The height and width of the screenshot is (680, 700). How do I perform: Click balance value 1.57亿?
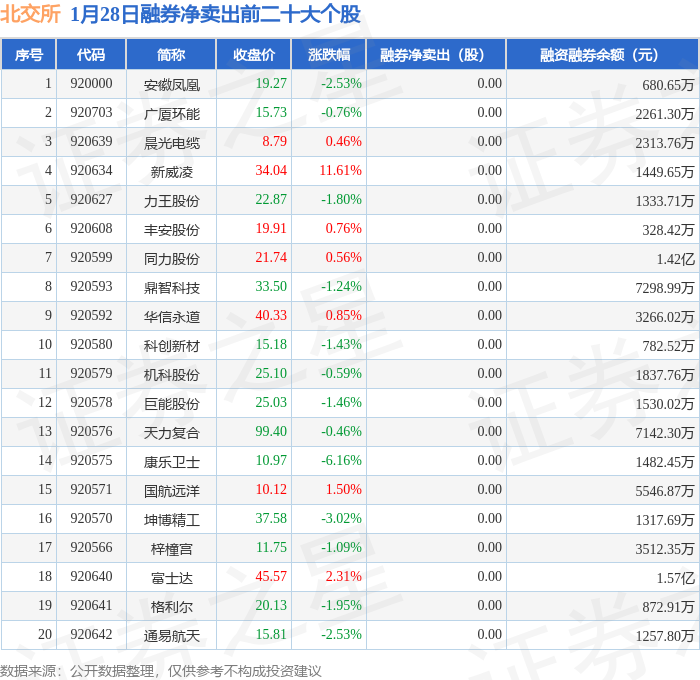(x=675, y=578)
